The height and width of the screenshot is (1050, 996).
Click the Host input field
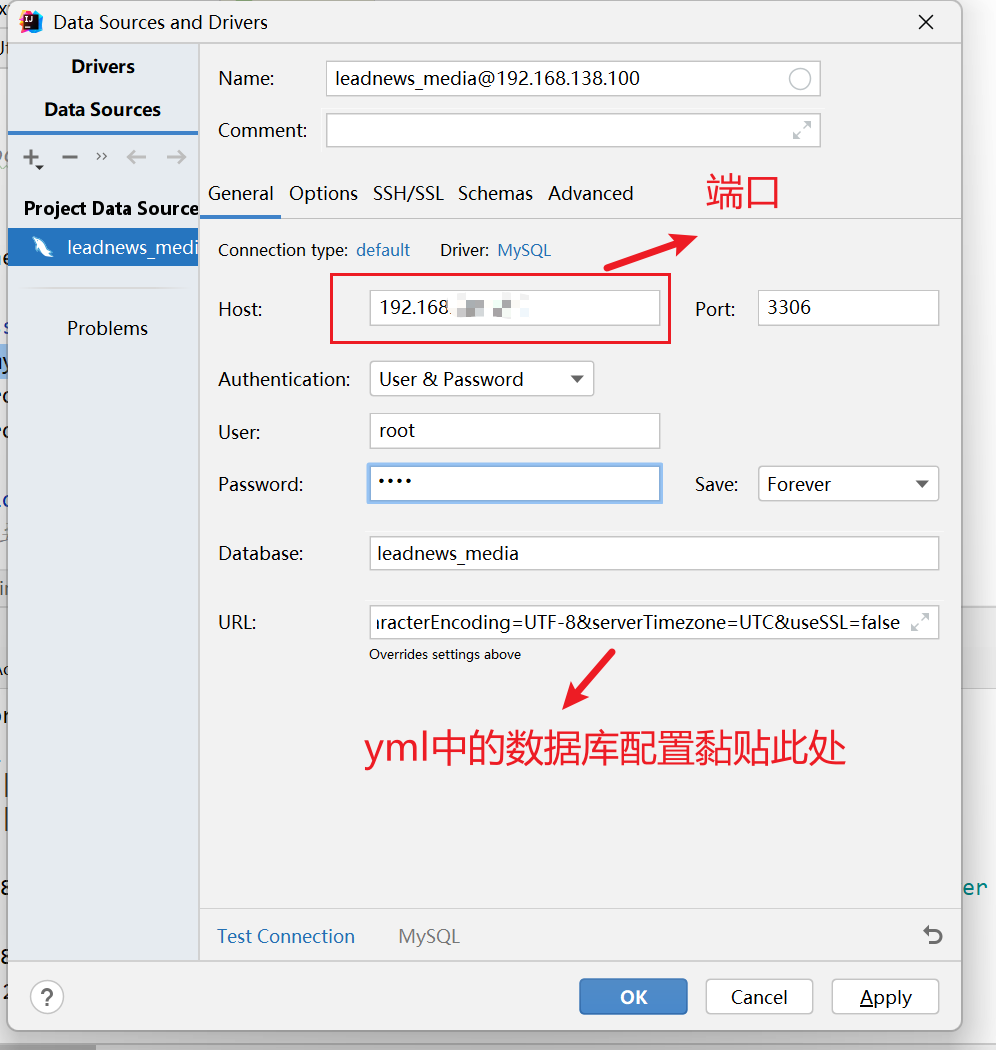coord(514,308)
